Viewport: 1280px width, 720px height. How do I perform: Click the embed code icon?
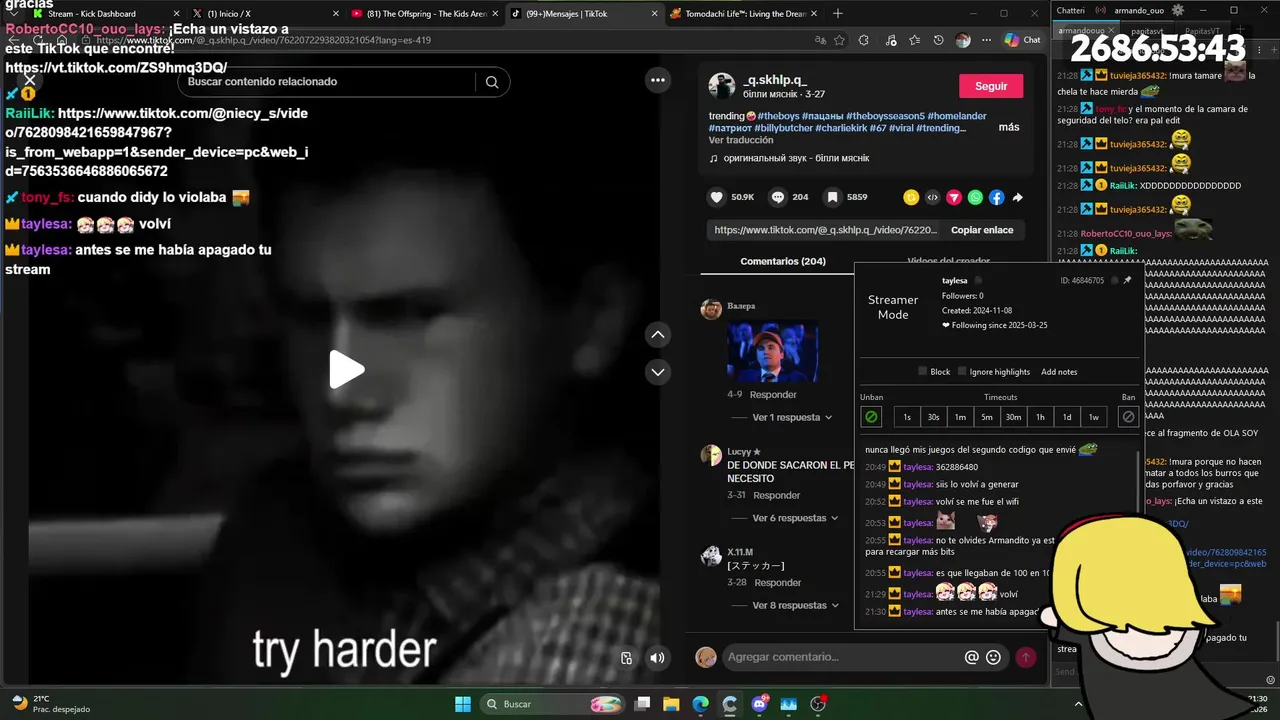933,197
